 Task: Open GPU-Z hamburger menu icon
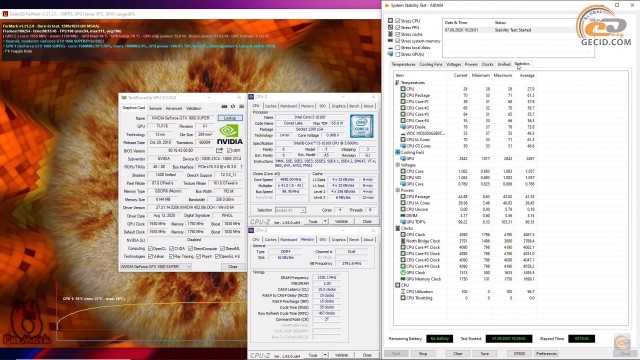click(242, 107)
